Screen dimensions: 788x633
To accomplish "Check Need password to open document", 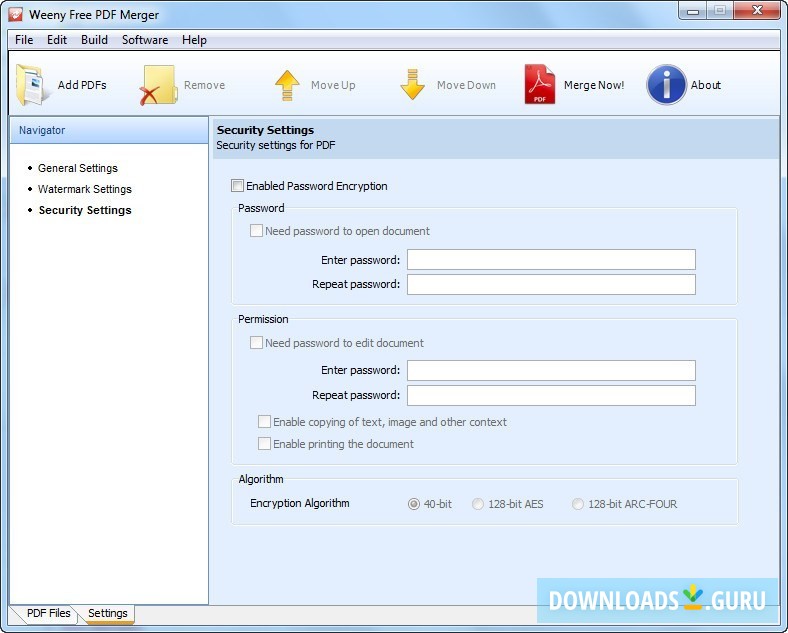I will point(256,231).
